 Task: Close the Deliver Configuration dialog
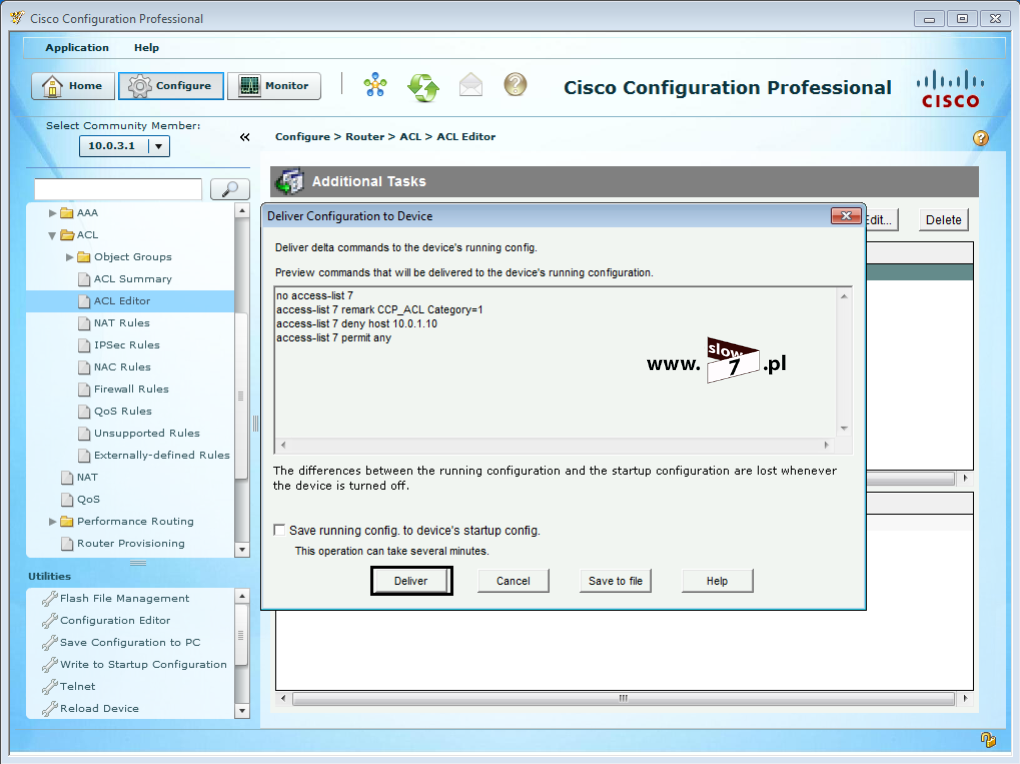(846, 215)
